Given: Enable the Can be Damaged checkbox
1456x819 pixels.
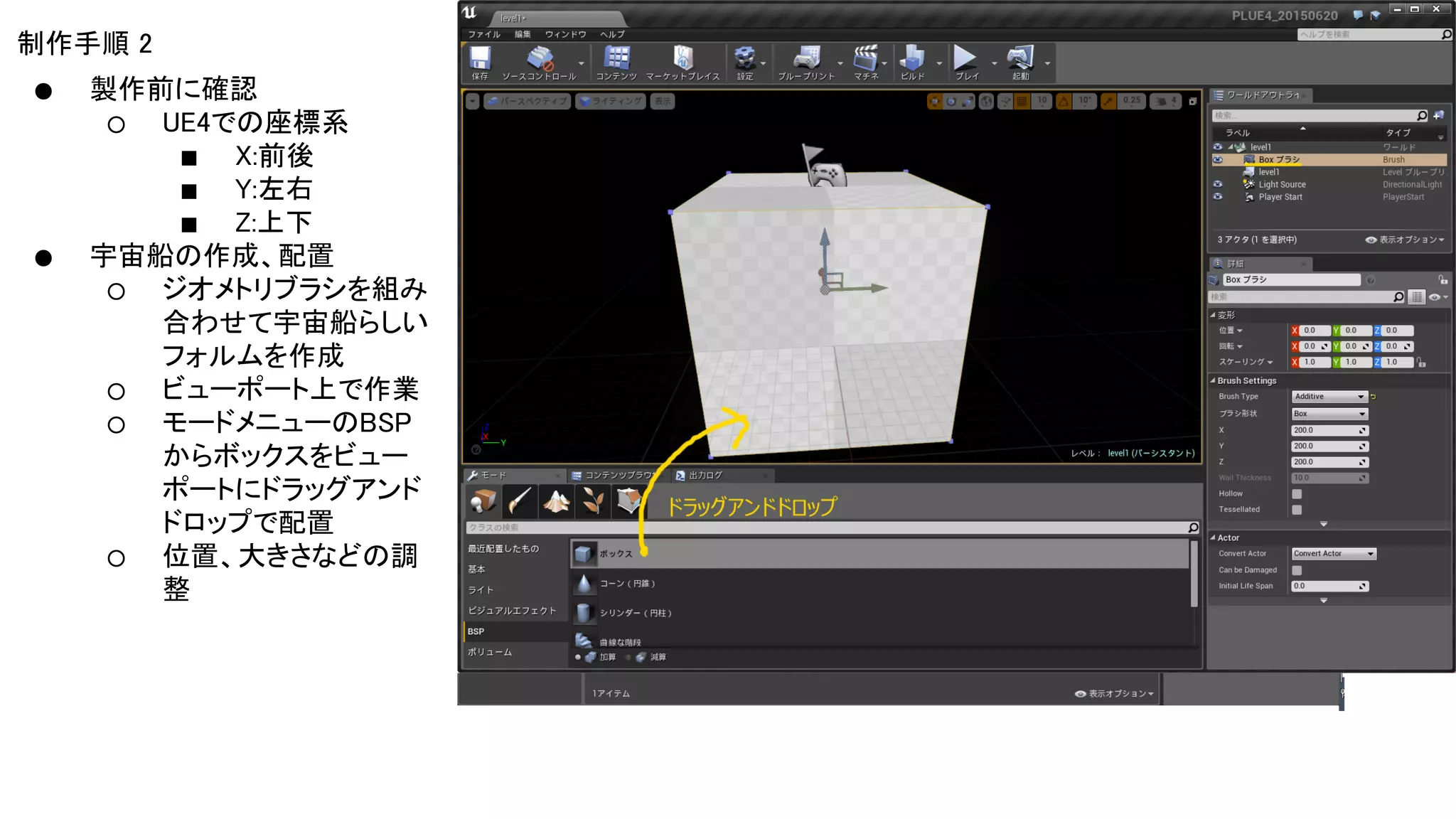Looking at the screenshot, I should tap(1297, 570).
